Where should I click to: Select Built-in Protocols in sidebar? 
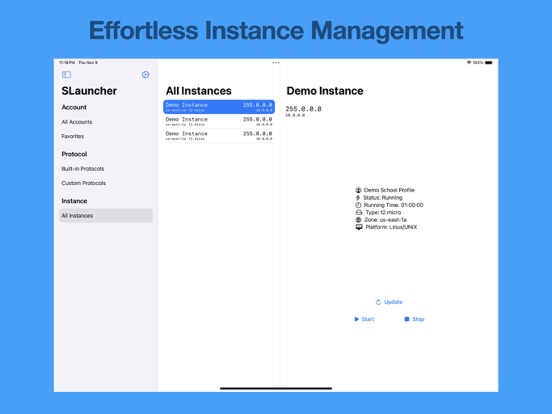click(x=83, y=169)
